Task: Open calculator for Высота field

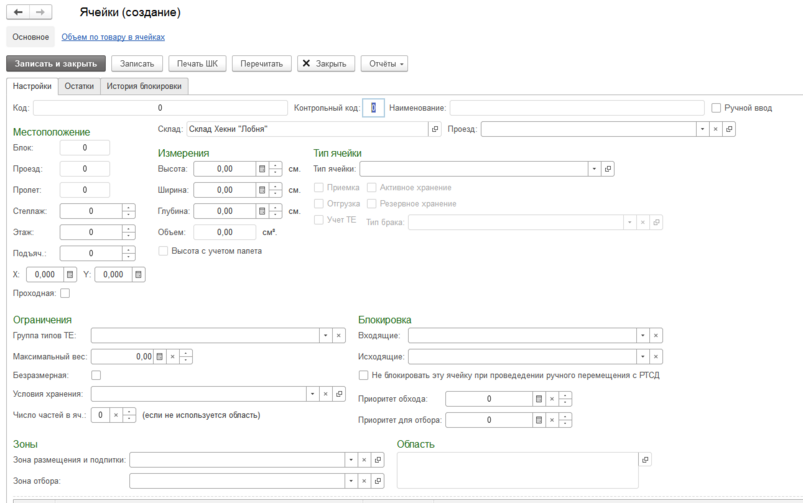Action: pyautogui.click(x=262, y=169)
